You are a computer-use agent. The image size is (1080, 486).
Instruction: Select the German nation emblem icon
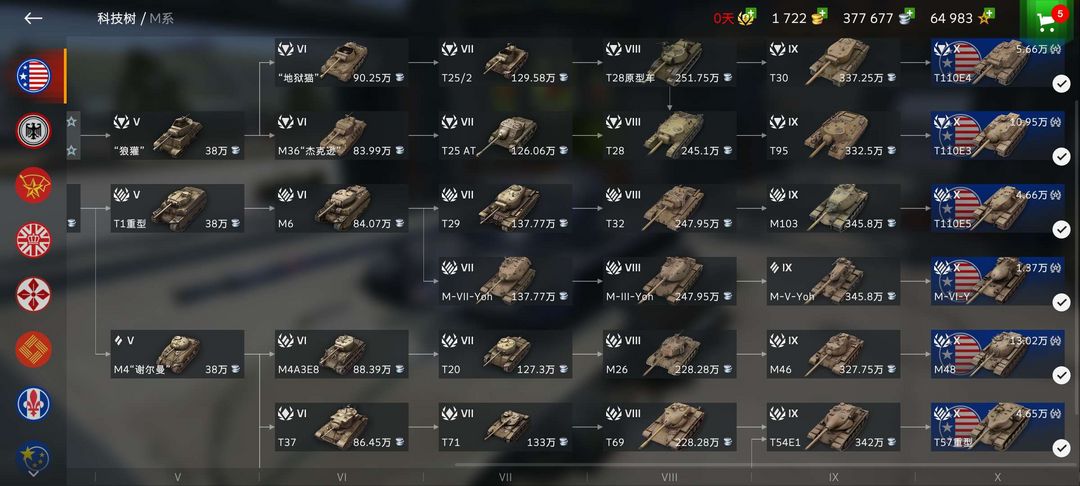[34, 131]
